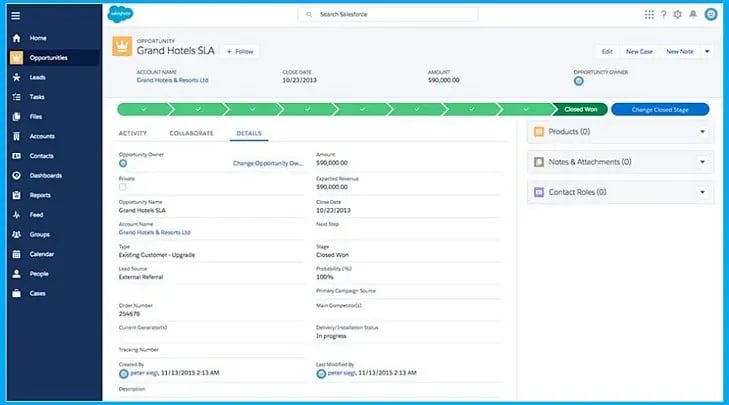Select the Details tab
Viewport: 729px width, 405px height.
tap(249, 133)
